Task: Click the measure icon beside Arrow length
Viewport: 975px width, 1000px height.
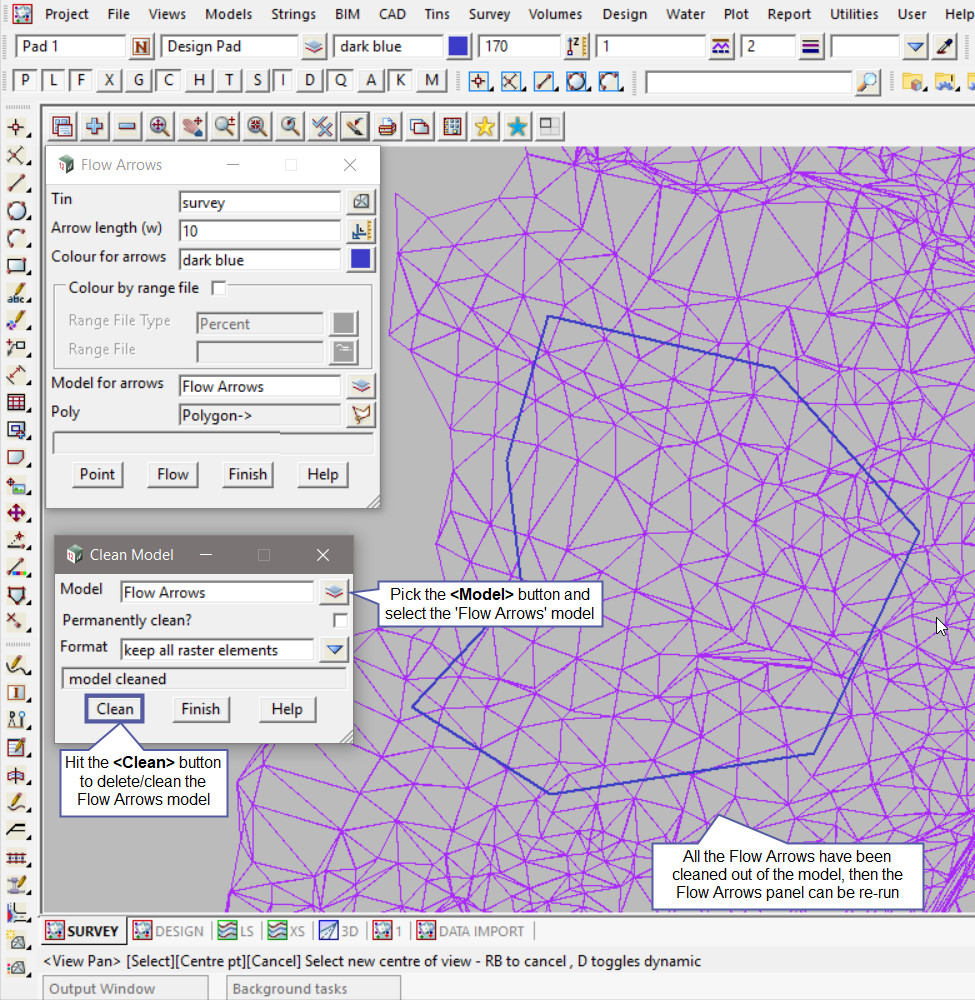Action: 361,231
